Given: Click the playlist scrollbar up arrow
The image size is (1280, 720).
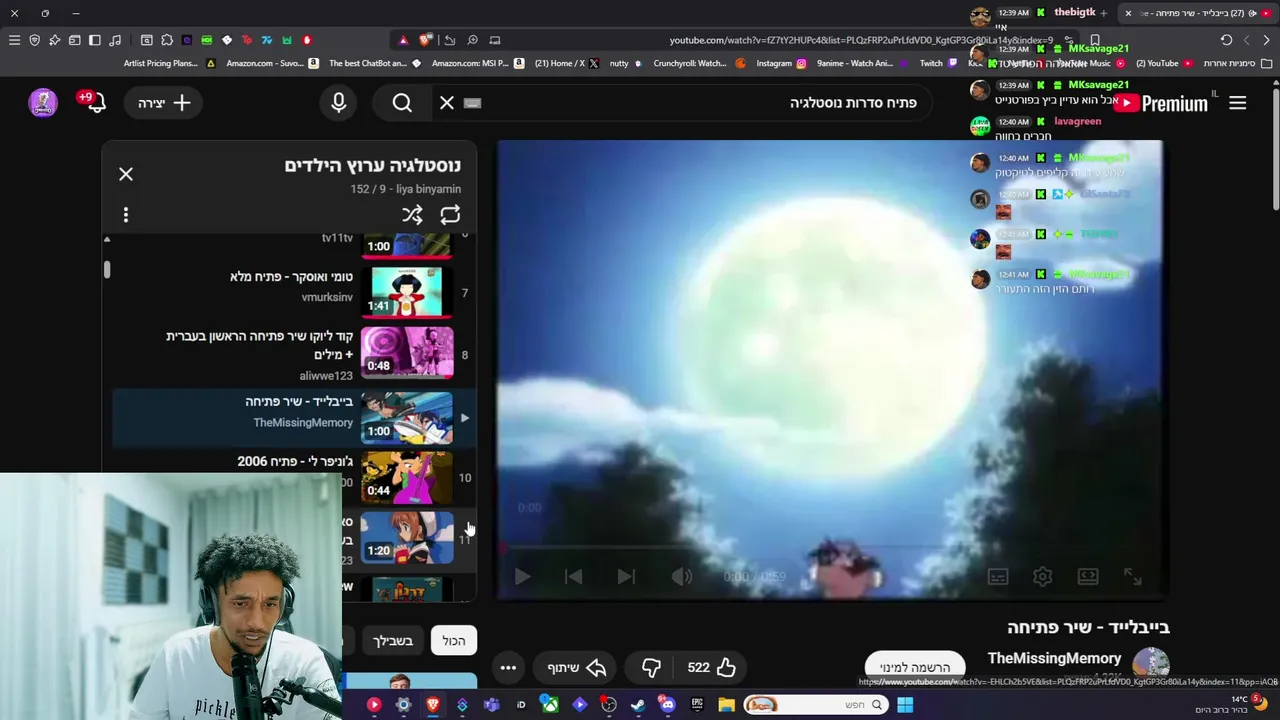Looking at the screenshot, I should (107, 239).
